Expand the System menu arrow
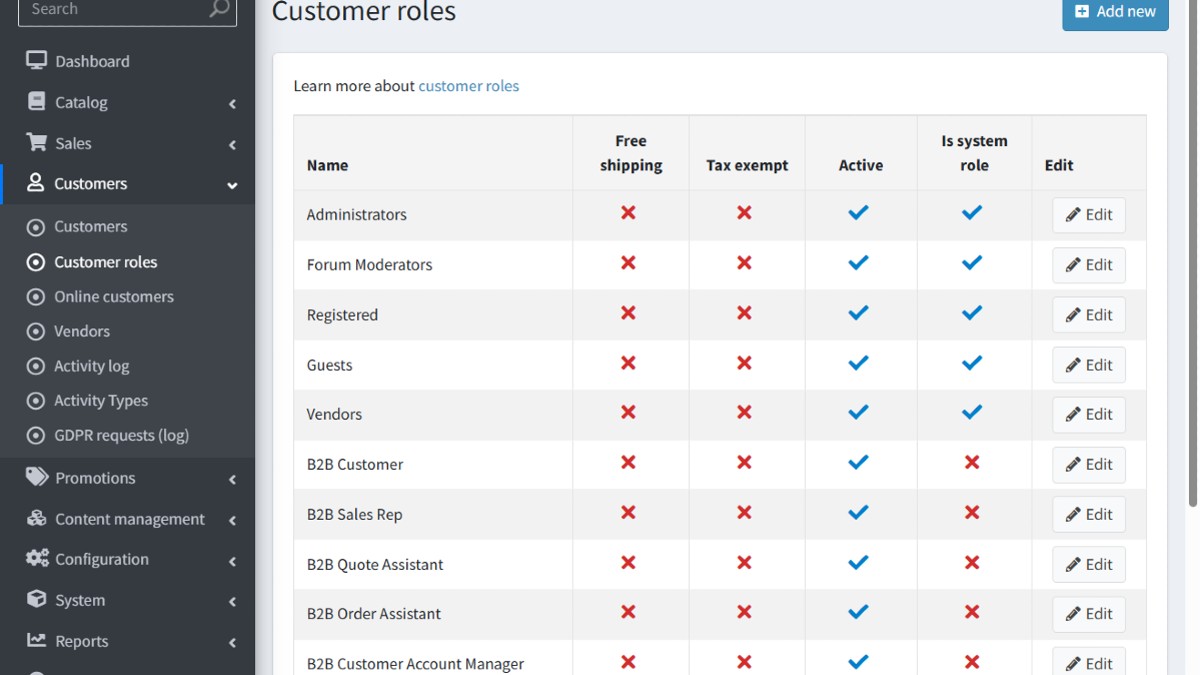Image resolution: width=1200 pixels, height=675 pixels. coord(232,602)
